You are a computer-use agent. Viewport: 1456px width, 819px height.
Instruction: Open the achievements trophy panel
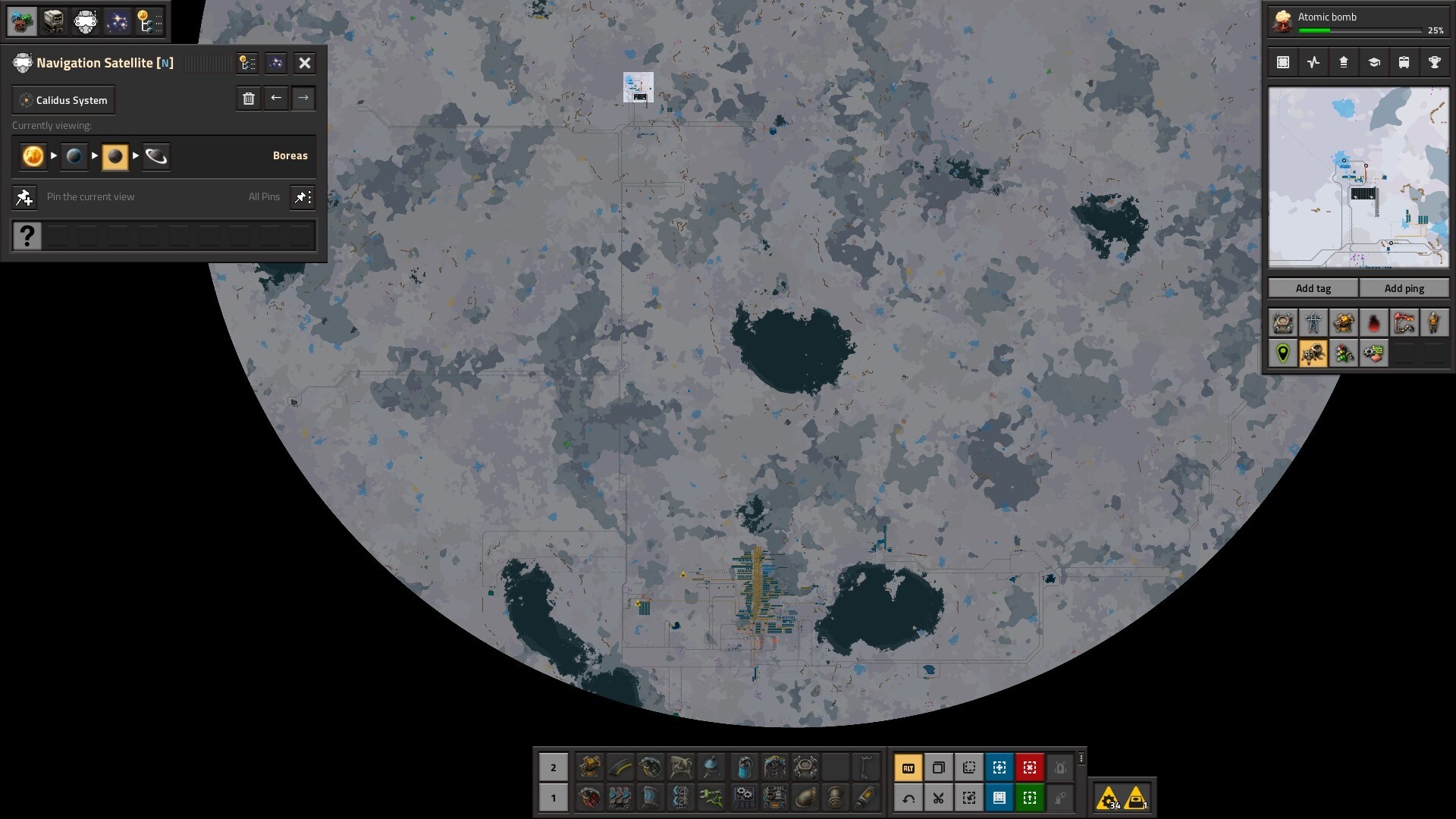pyautogui.click(x=1434, y=63)
